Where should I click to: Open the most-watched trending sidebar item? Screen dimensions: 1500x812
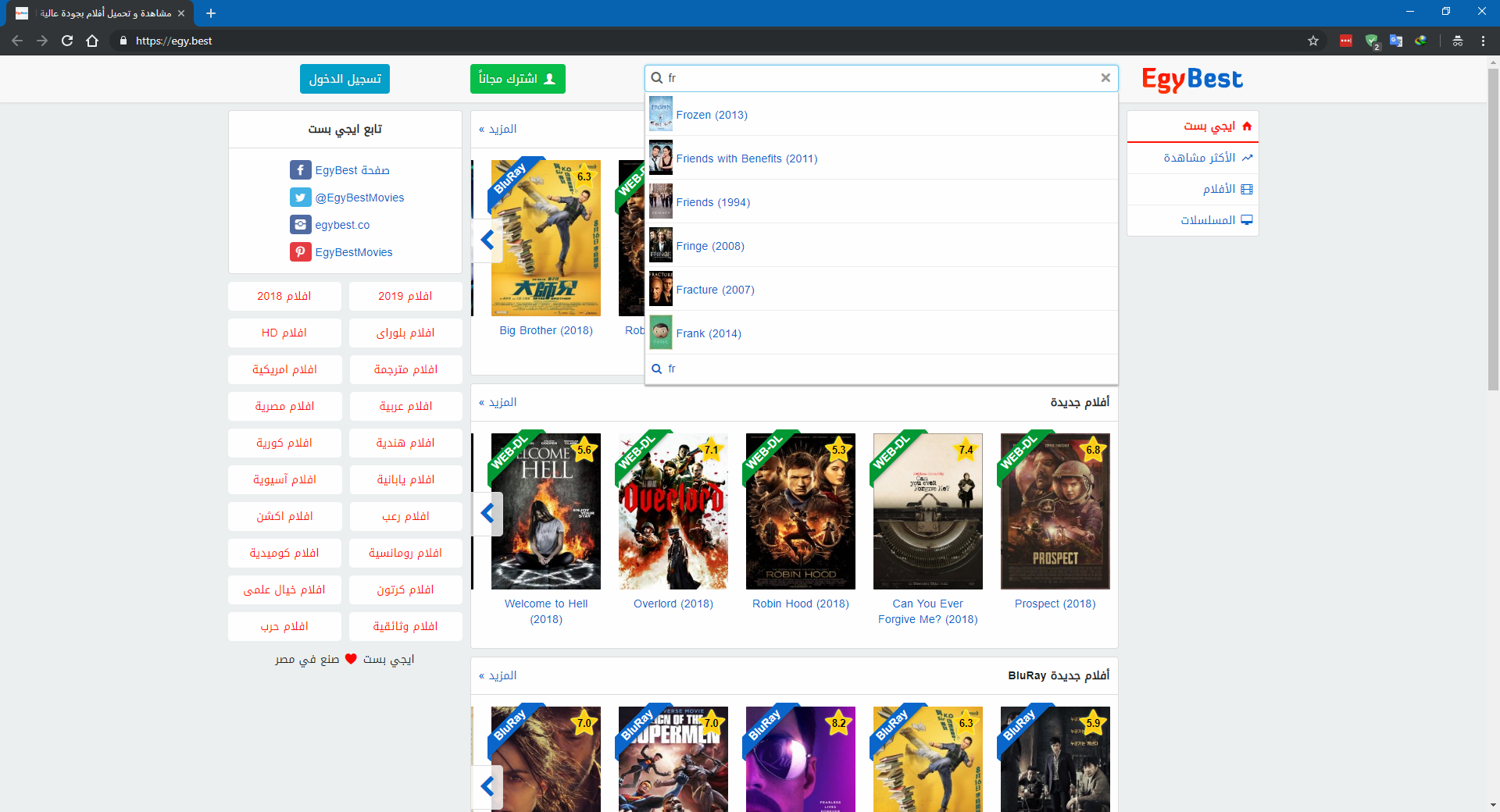[1193, 158]
